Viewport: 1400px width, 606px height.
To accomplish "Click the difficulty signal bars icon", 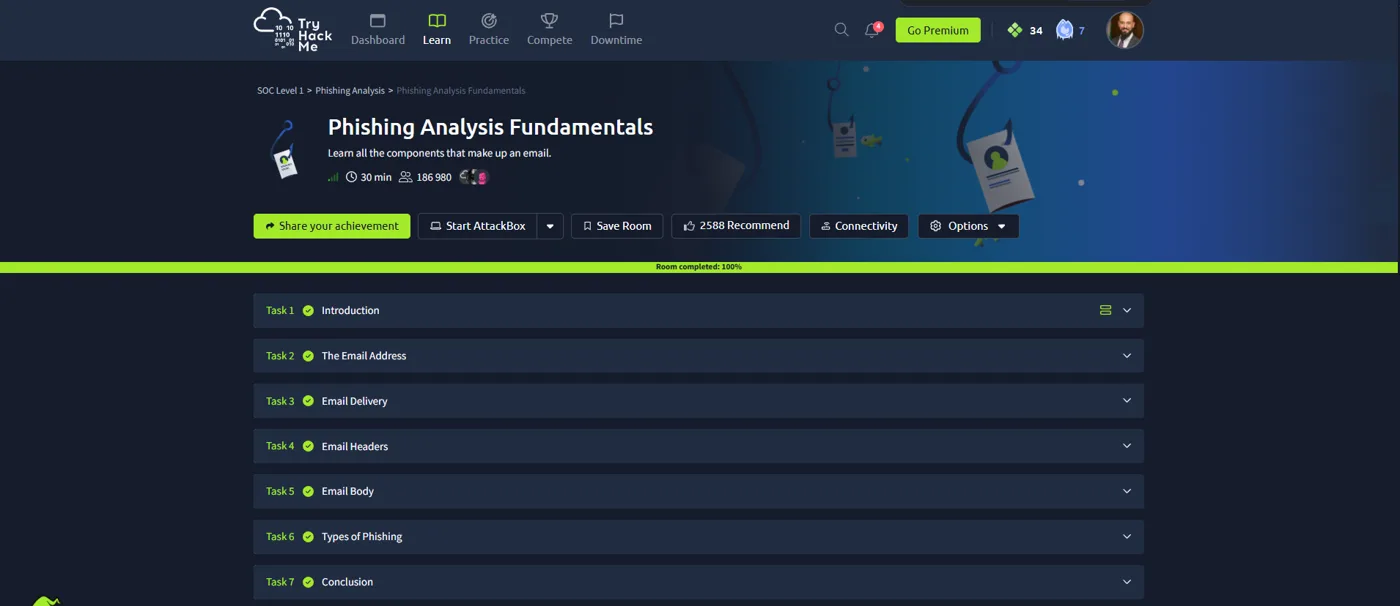I will pos(333,177).
